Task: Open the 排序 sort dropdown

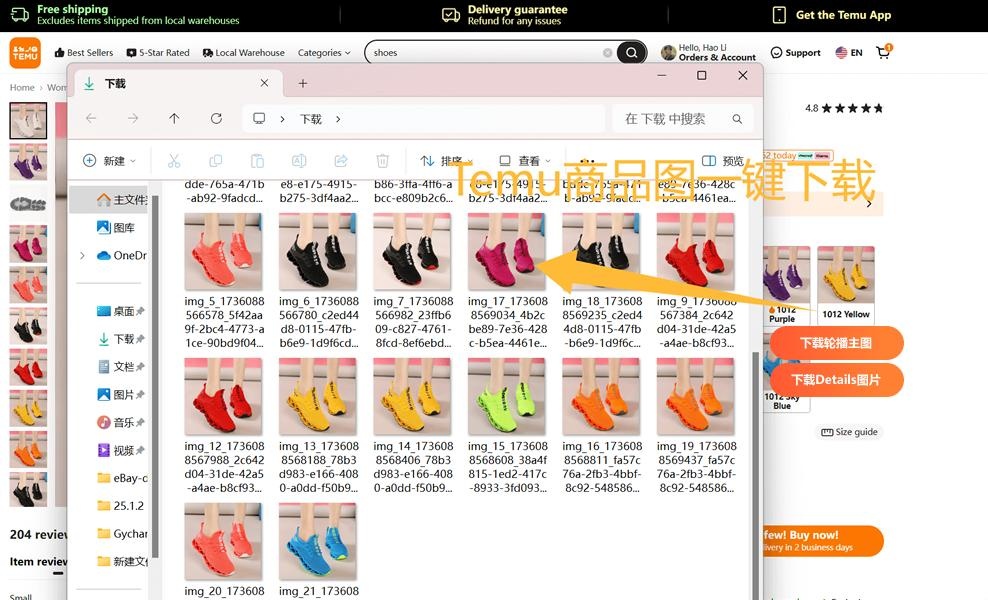Action: [447, 161]
